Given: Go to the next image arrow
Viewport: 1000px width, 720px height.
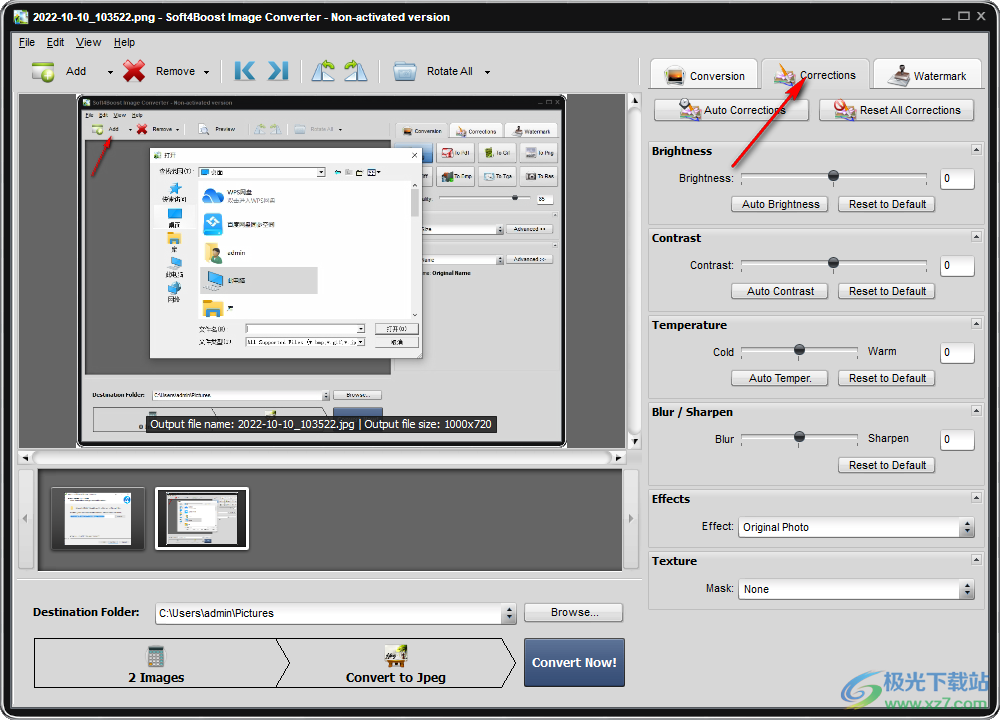Looking at the screenshot, I should 277,71.
